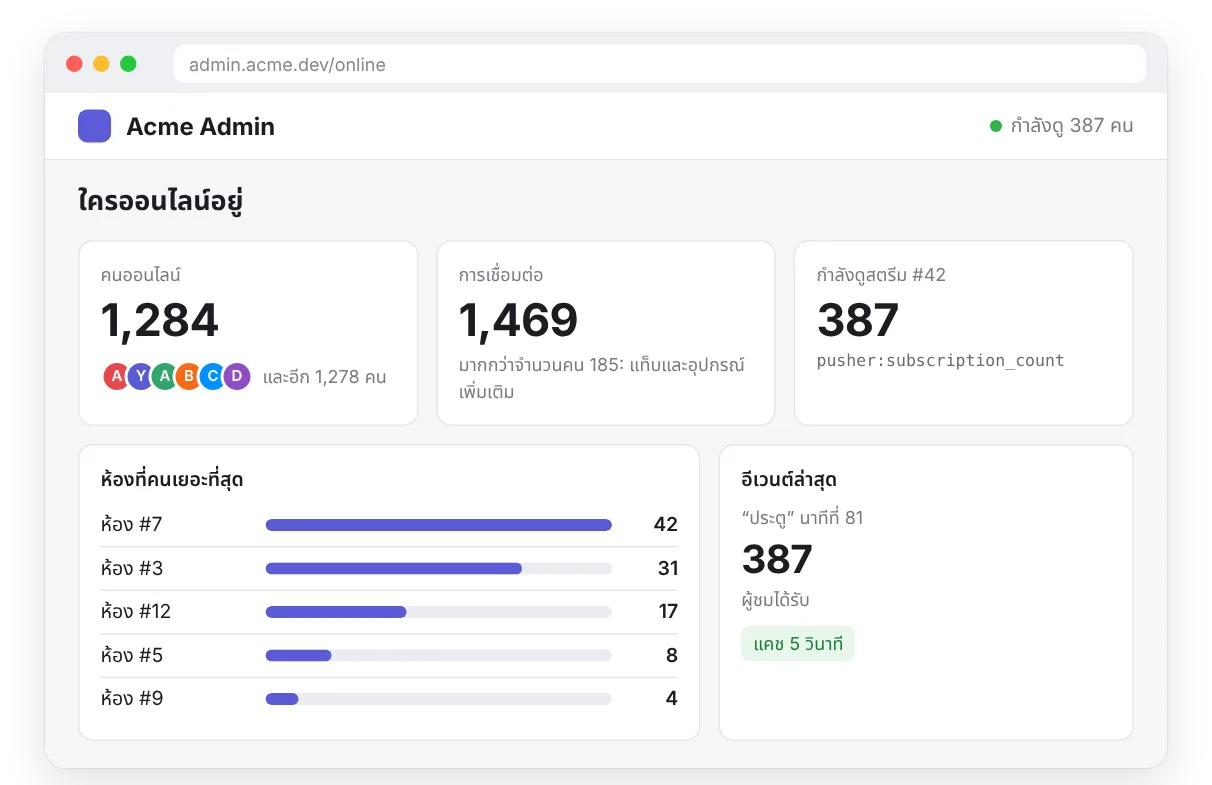Click the progress bar for ห้อง #3
The width and height of the screenshot is (1212, 785).
pos(439,568)
